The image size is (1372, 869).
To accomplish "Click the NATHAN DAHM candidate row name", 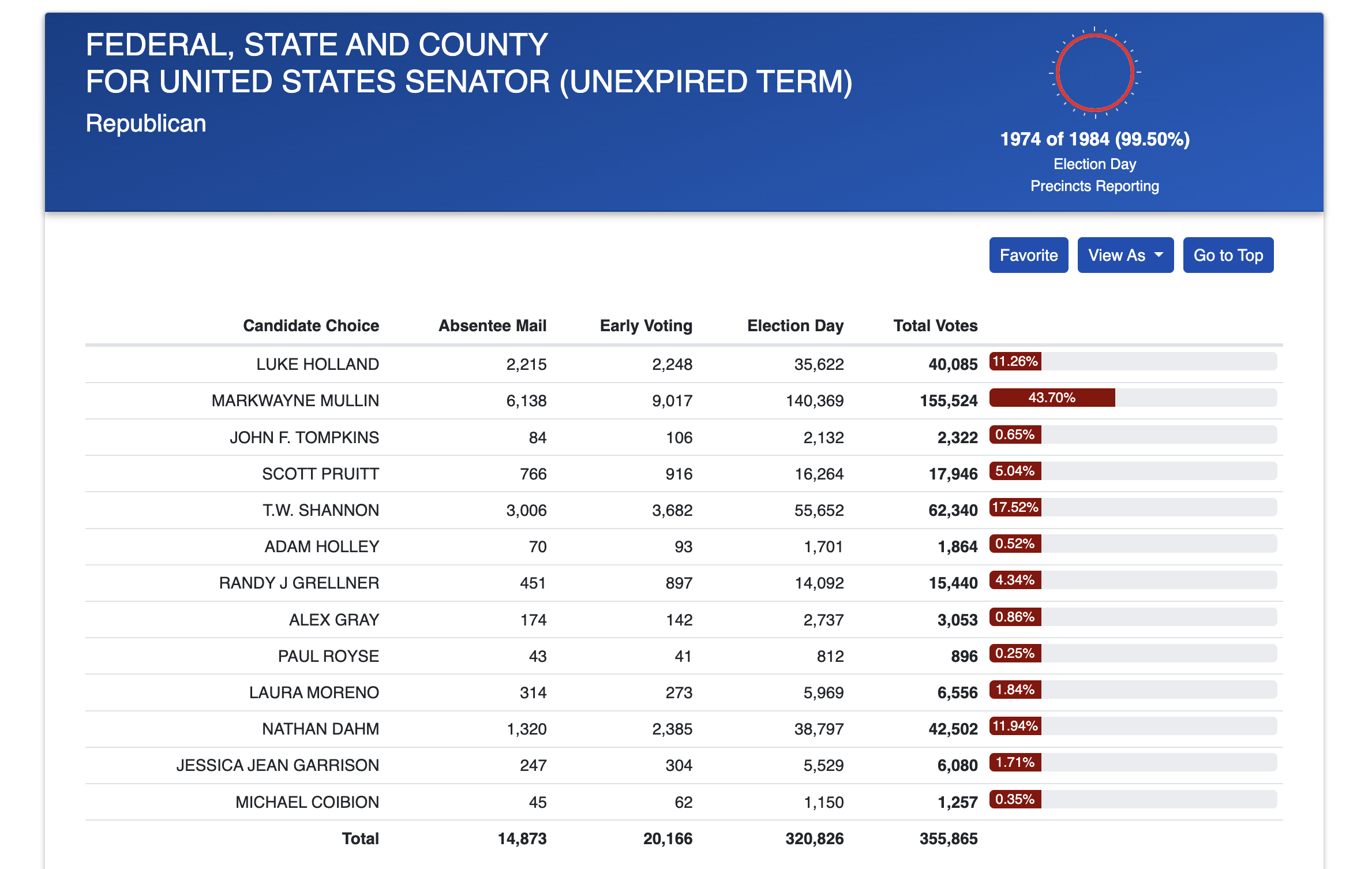I will point(320,729).
